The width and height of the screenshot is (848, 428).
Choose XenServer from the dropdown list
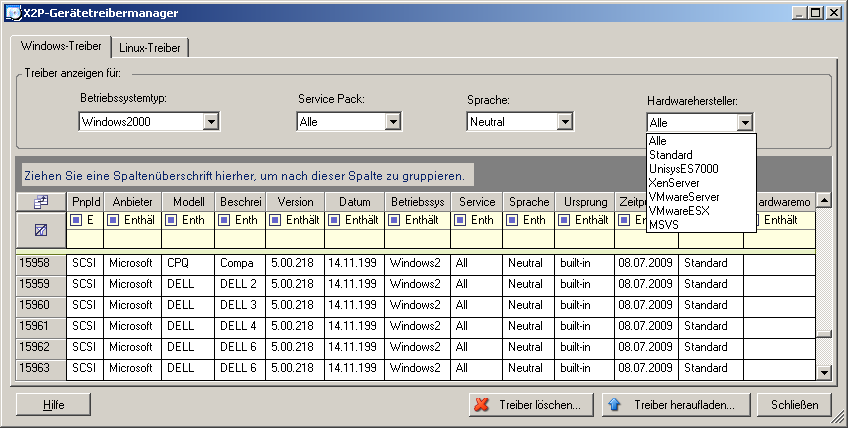[x=701, y=183]
